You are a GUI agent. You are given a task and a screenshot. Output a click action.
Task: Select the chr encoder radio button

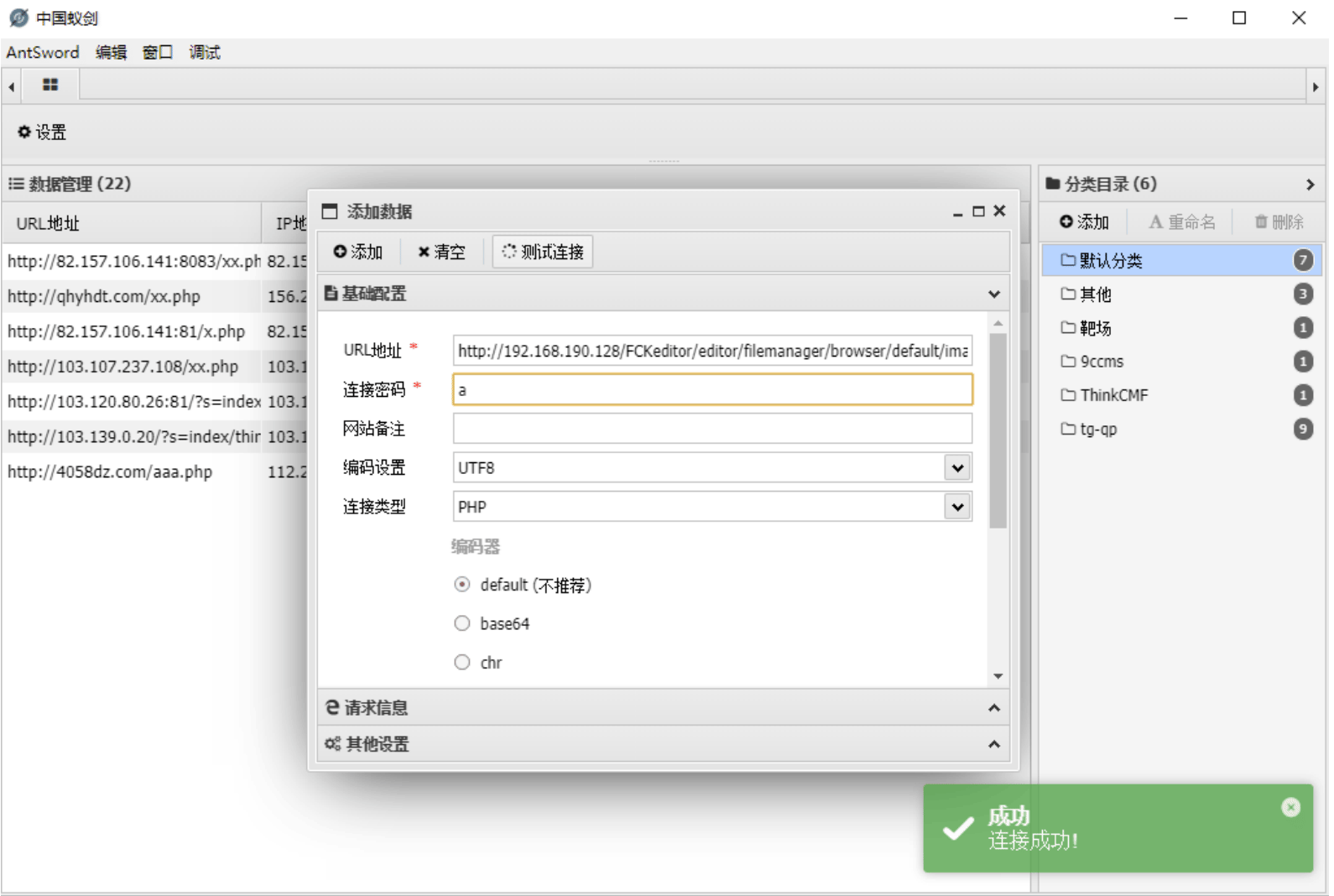[461, 662]
